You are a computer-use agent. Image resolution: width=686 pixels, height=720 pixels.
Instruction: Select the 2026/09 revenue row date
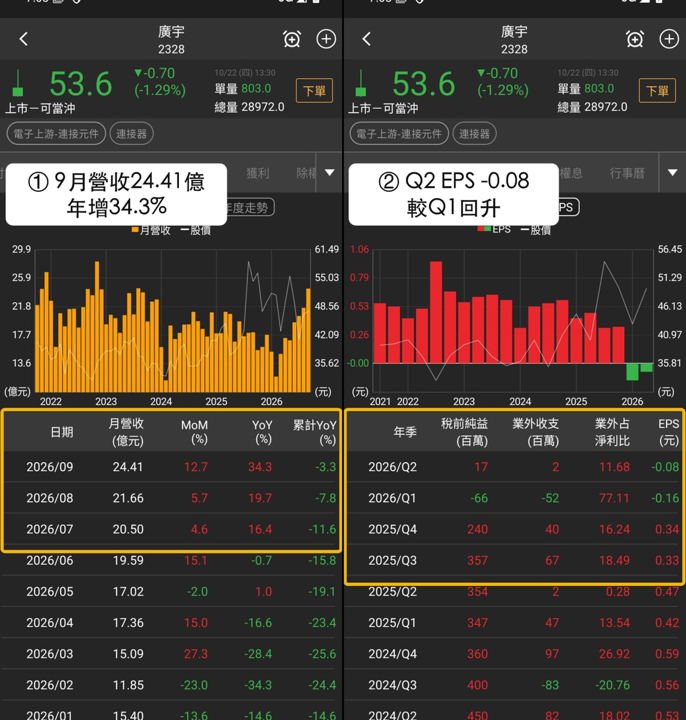pos(50,467)
